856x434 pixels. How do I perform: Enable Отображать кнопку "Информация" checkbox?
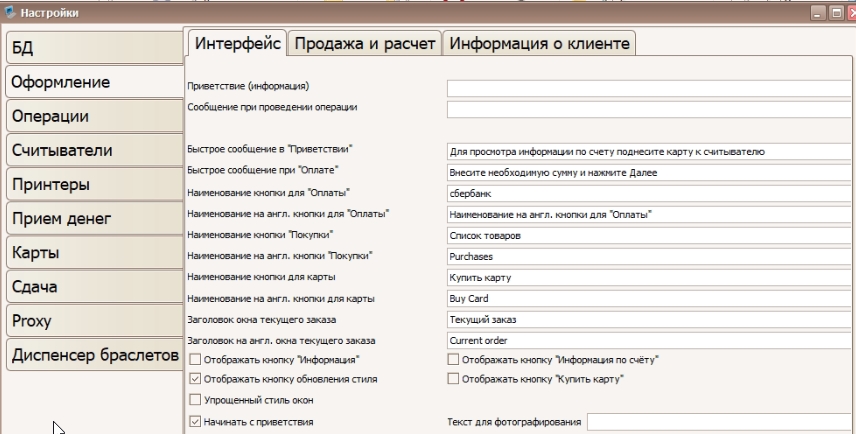pyautogui.click(x=195, y=360)
